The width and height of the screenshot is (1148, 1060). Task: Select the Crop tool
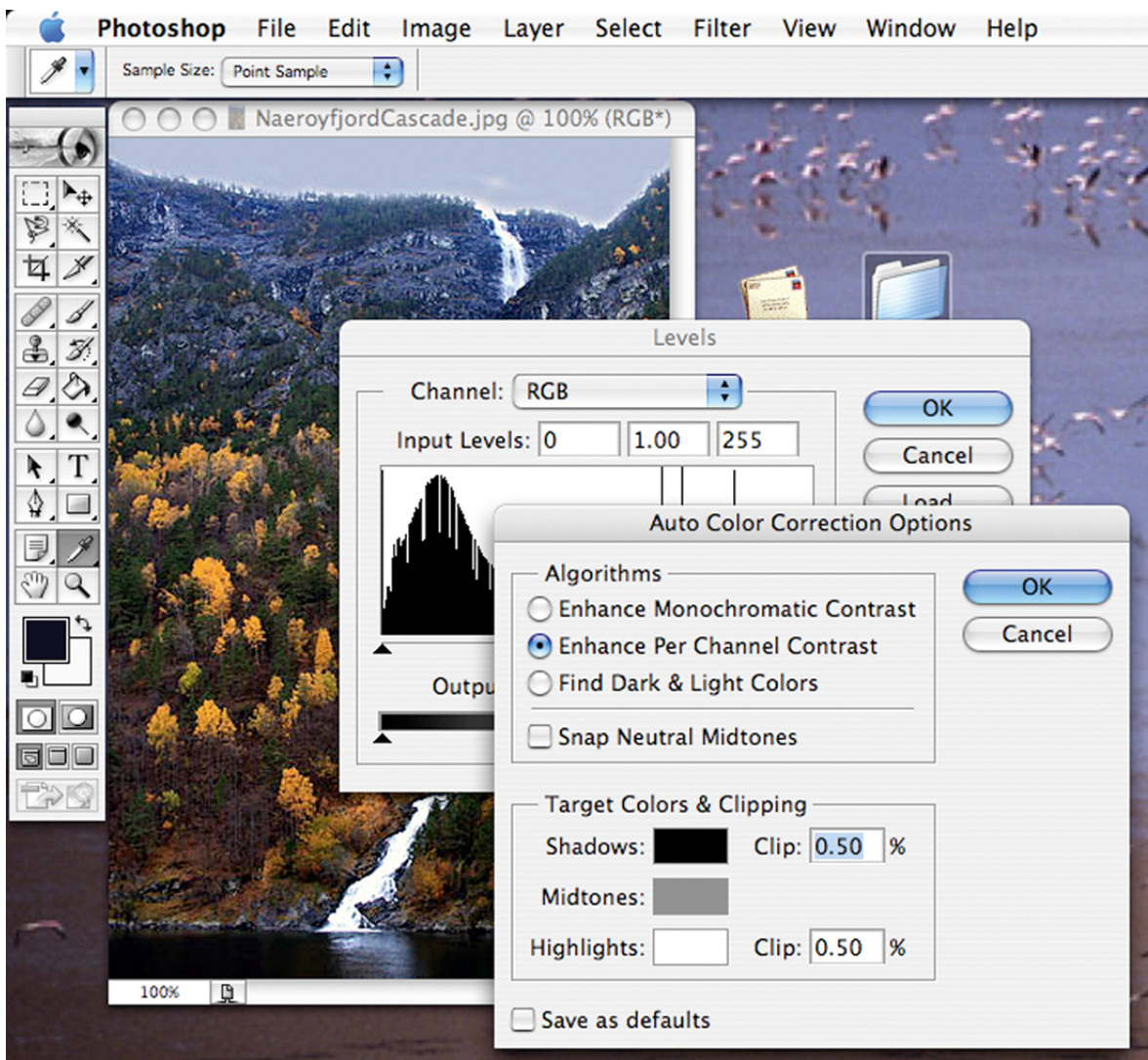pos(34,267)
